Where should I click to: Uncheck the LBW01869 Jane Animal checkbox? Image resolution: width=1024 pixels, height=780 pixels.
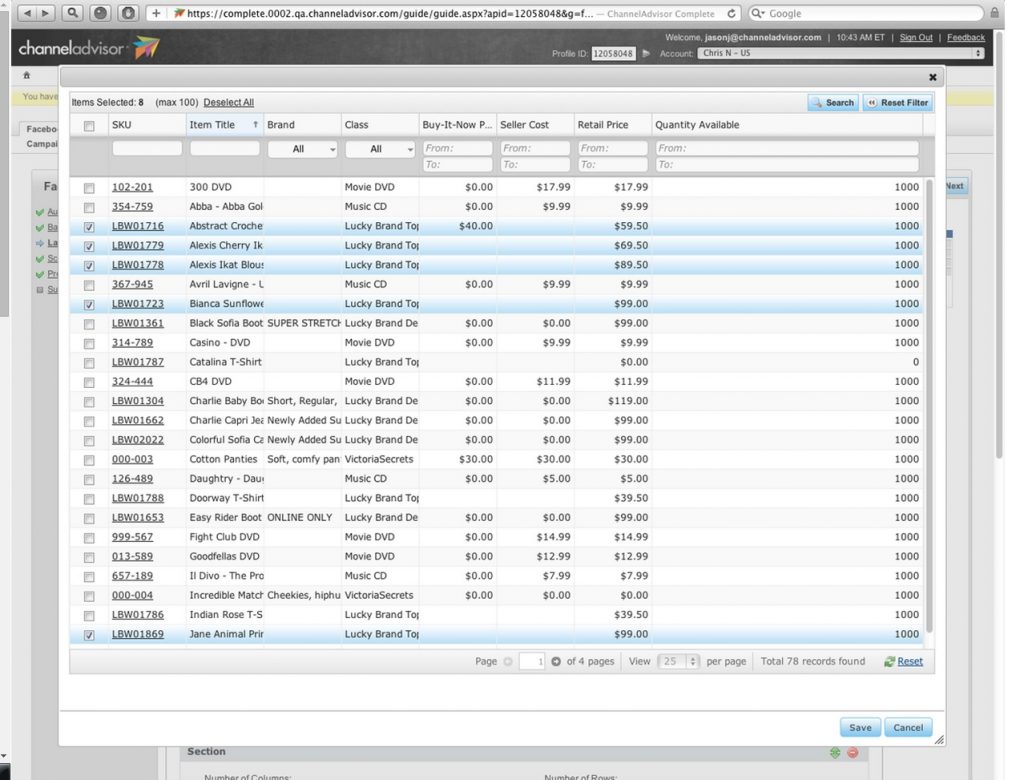coord(89,635)
